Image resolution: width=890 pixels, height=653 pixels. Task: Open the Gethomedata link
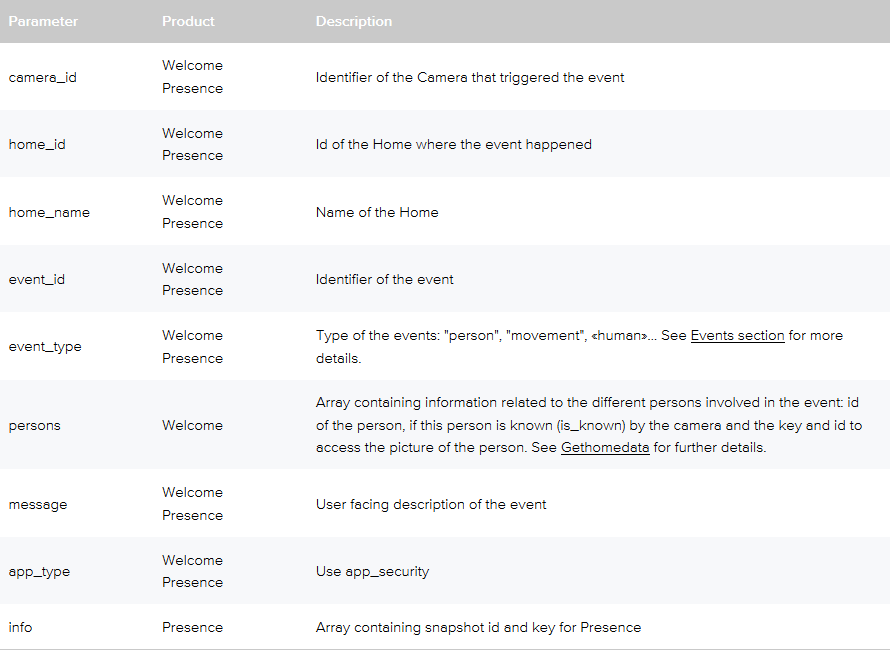[x=605, y=447]
